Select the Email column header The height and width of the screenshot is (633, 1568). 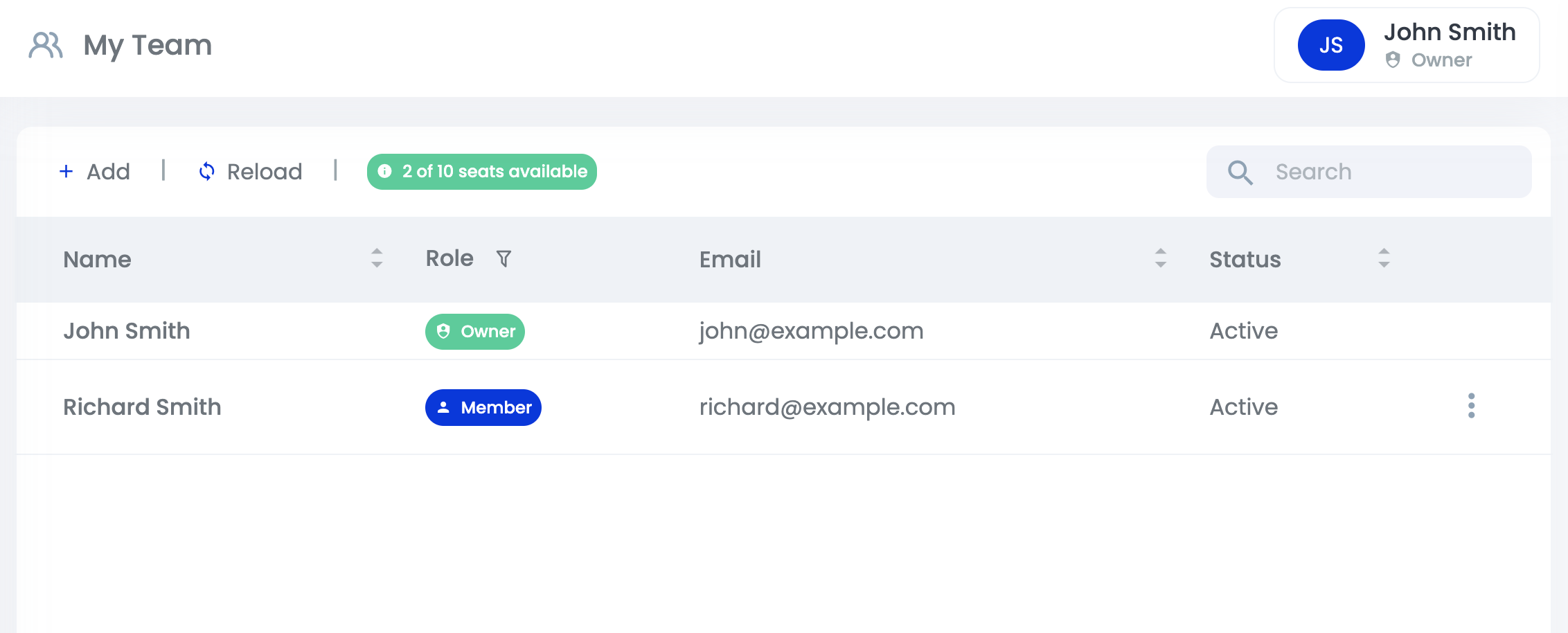[x=729, y=260]
